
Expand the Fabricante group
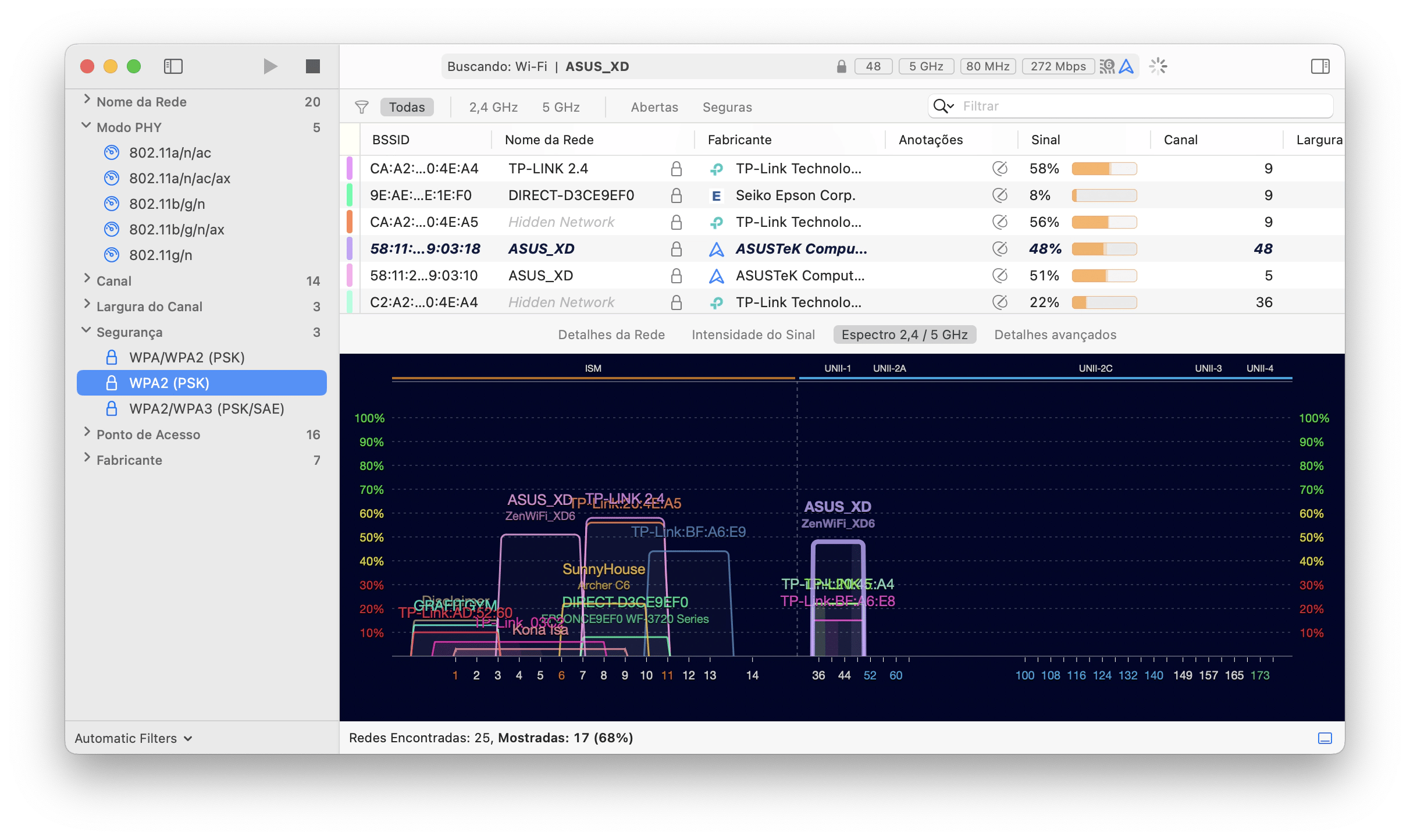tap(87, 458)
